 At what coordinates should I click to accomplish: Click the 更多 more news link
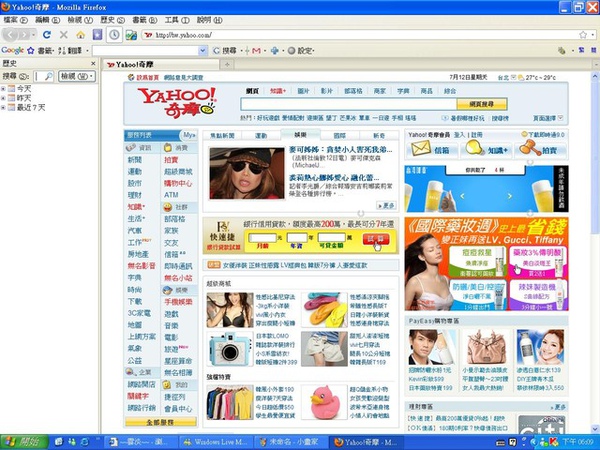coord(386,206)
